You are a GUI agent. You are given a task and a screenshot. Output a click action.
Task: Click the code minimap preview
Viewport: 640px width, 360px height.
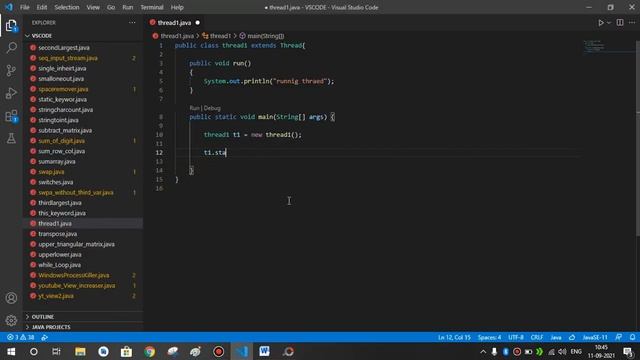(594, 46)
